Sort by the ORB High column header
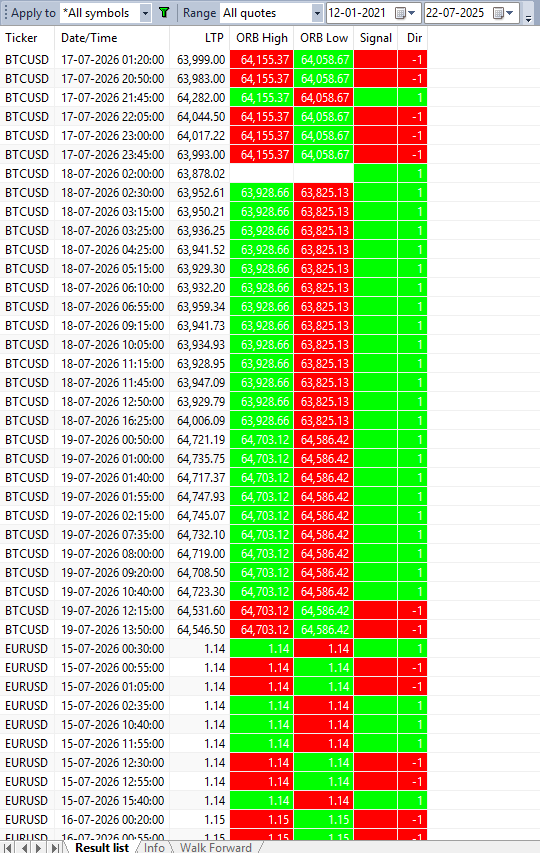 [x=262, y=38]
